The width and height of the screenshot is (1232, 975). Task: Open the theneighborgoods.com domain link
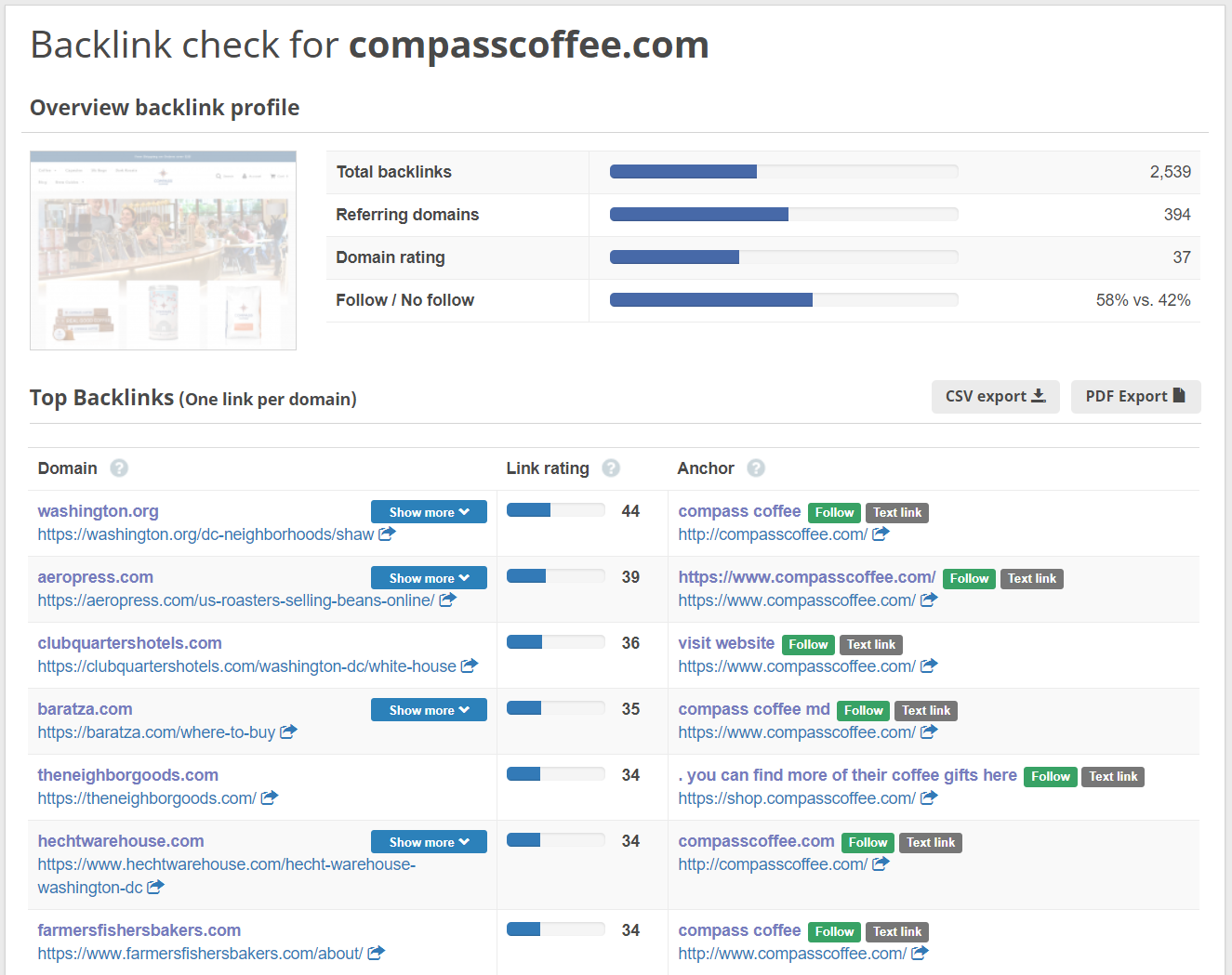[128, 774]
